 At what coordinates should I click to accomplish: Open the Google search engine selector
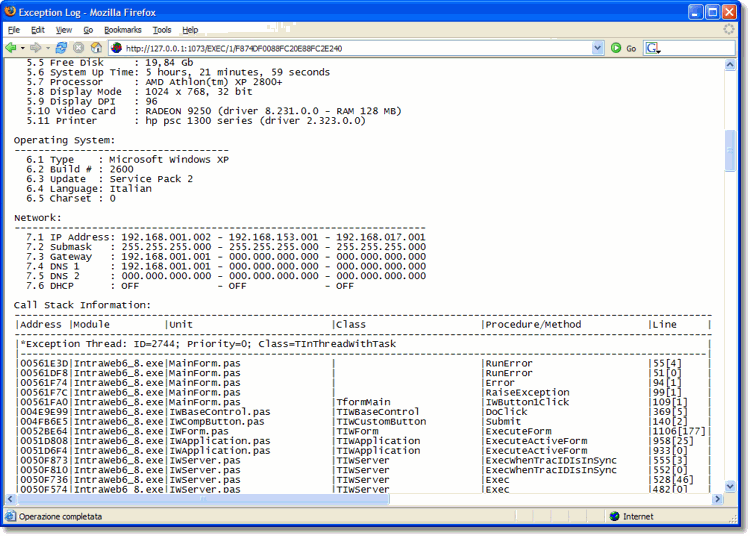pyautogui.click(x=653, y=48)
